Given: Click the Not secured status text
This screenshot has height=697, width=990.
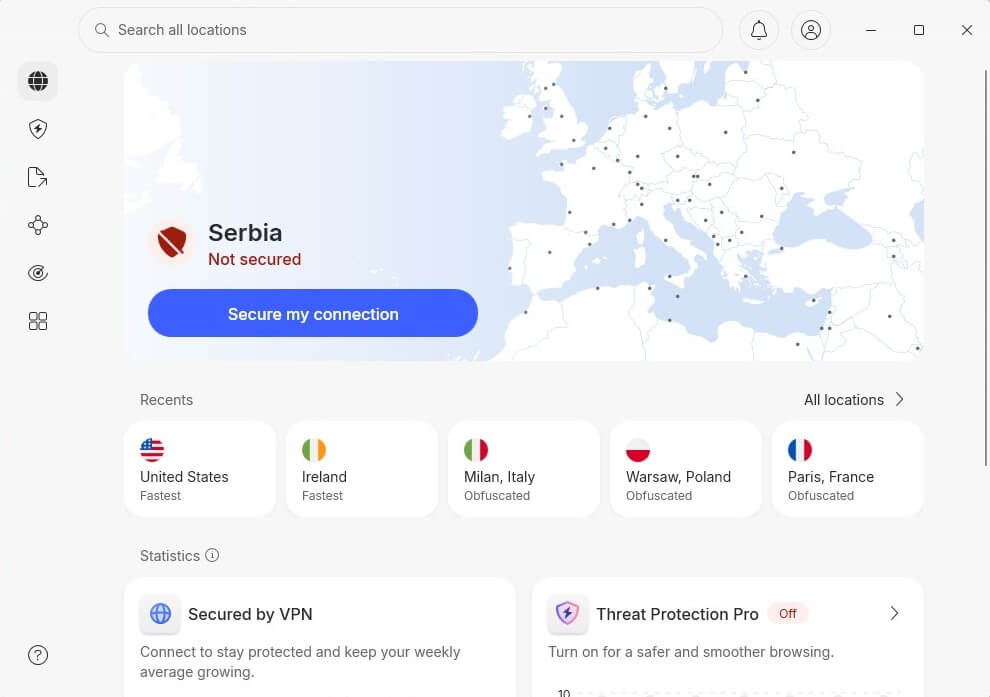Looking at the screenshot, I should tap(254, 259).
